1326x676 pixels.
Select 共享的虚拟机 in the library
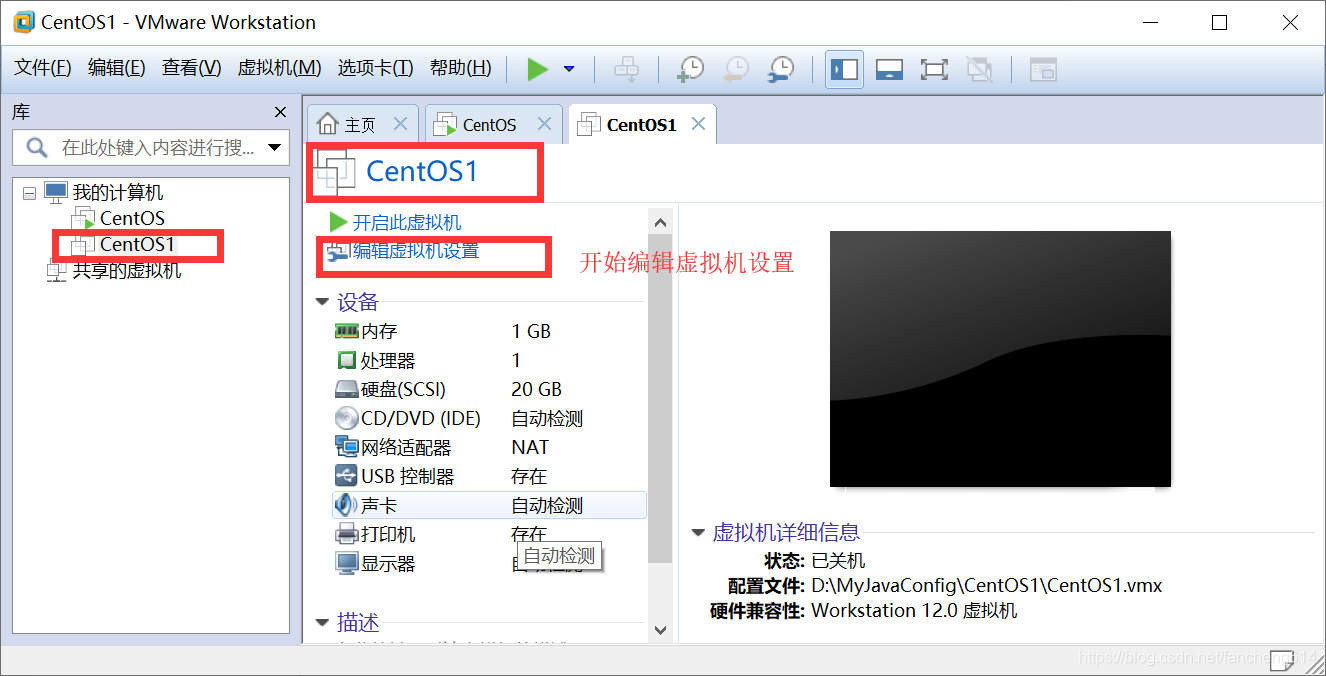(x=127, y=271)
